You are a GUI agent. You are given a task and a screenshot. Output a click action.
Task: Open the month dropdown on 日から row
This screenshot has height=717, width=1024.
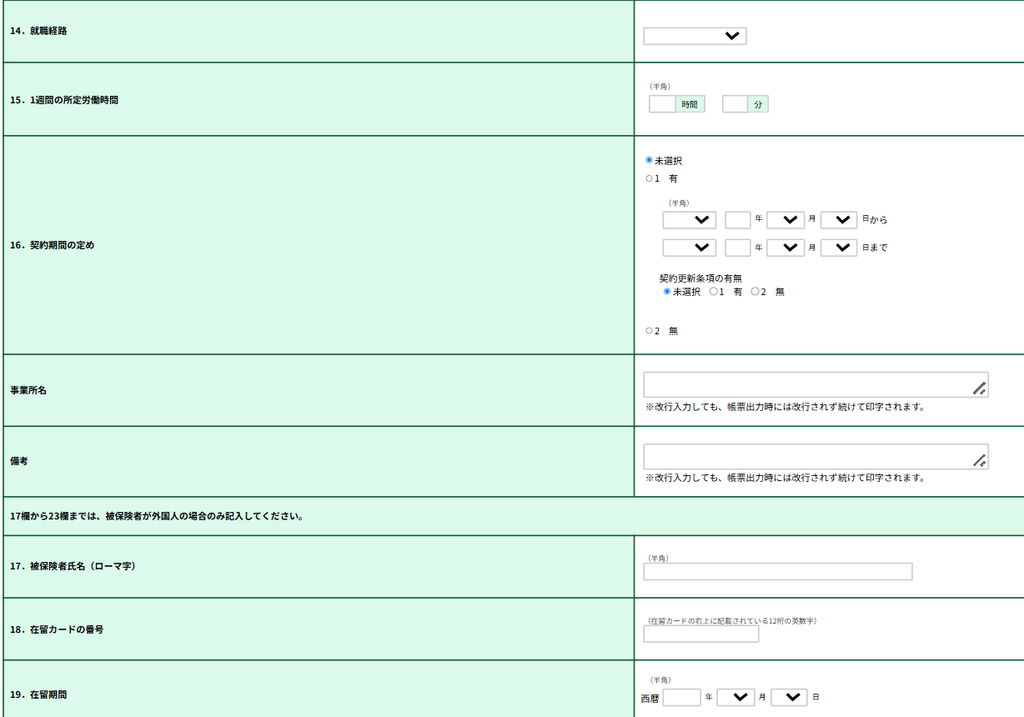785,220
